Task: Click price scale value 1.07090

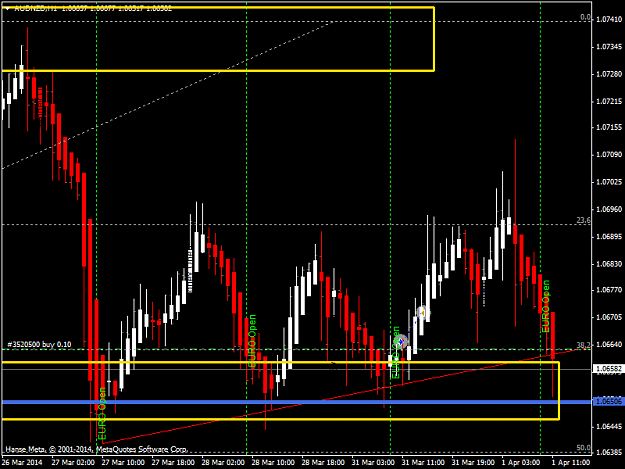Action: [609, 155]
